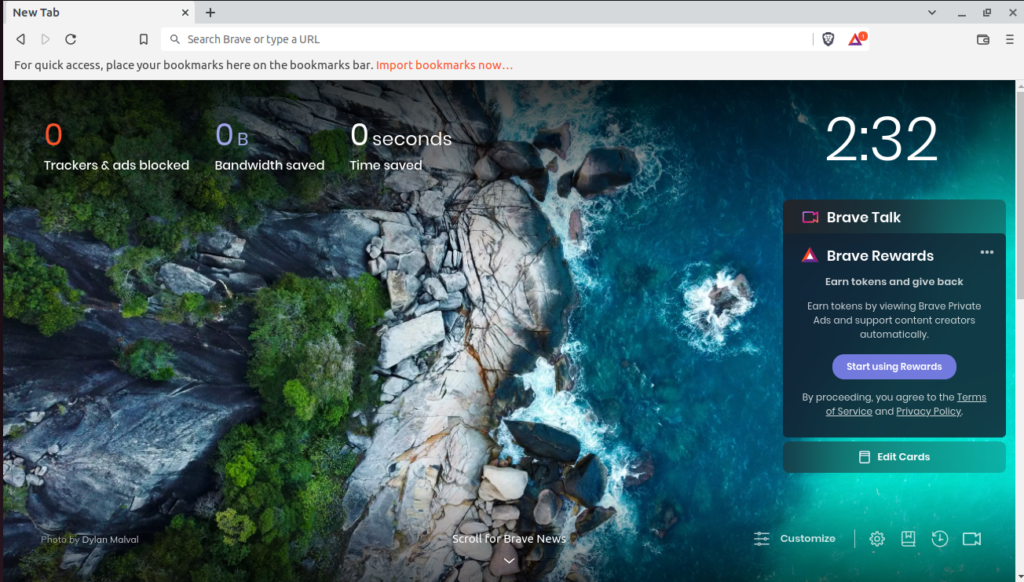Image resolution: width=1024 pixels, height=582 pixels.
Task: Open the Brave Wallet icon
Action: tap(983, 39)
